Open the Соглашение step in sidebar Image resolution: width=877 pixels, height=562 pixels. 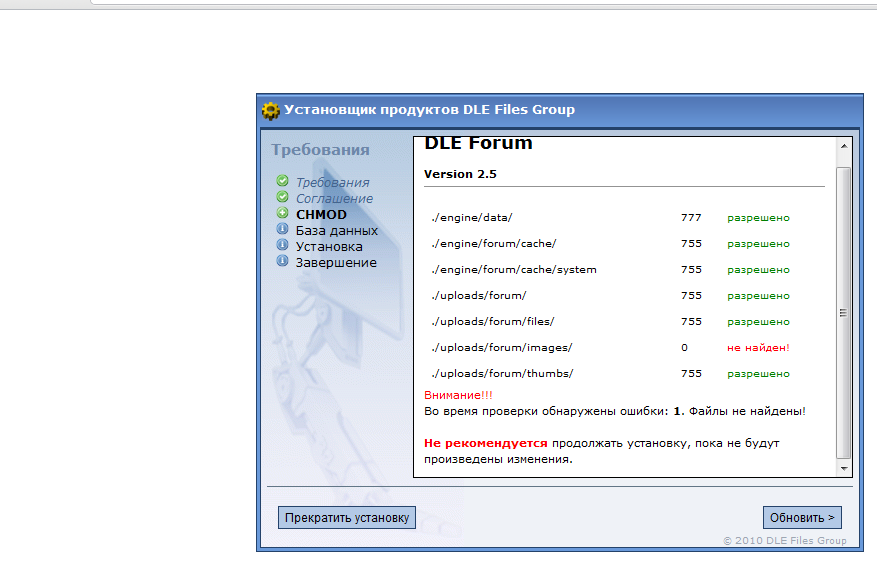click(x=334, y=199)
